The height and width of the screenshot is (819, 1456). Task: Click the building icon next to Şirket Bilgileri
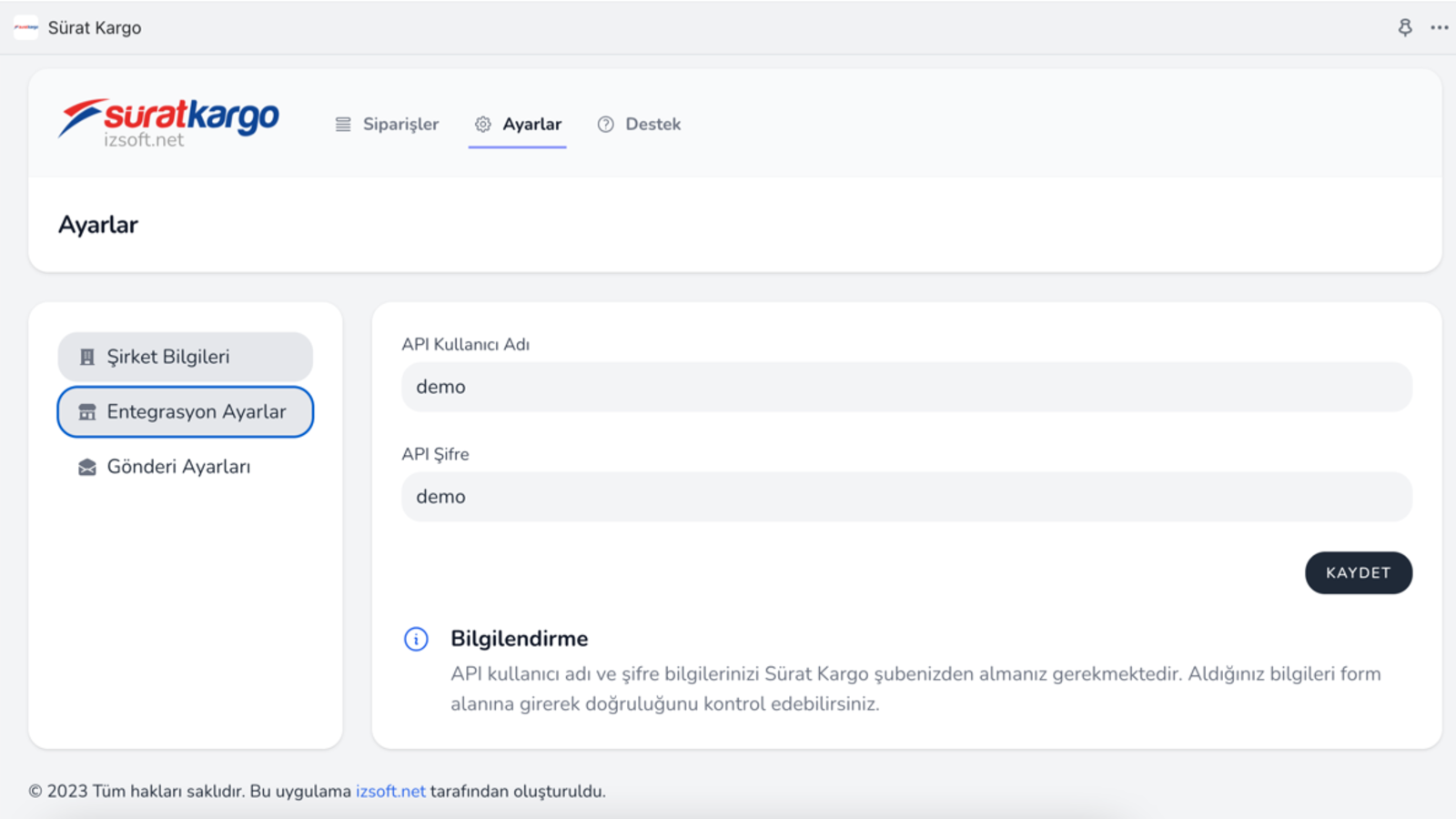click(87, 357)
